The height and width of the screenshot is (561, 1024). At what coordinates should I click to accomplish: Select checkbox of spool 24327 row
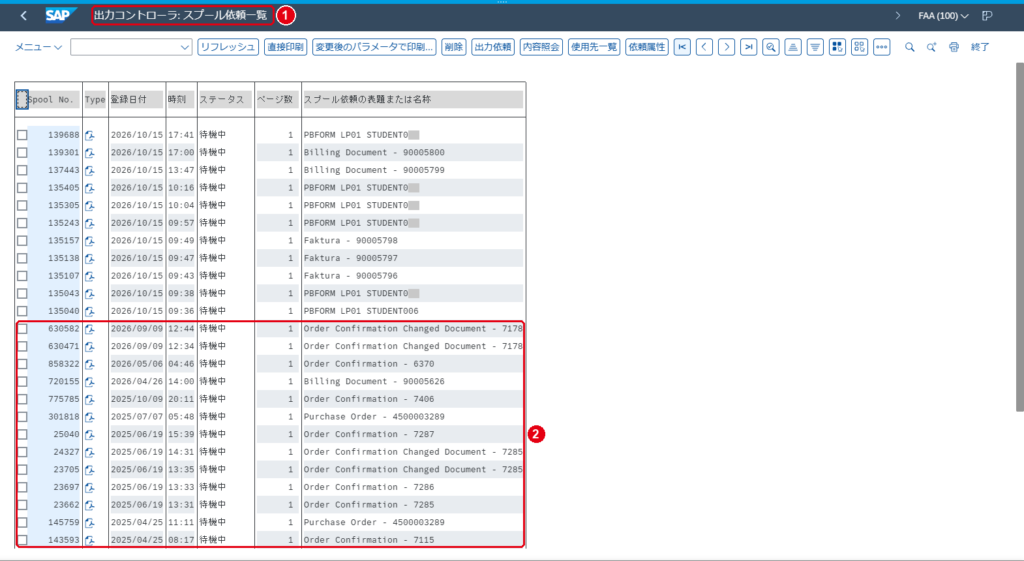(x=22, y=452)
